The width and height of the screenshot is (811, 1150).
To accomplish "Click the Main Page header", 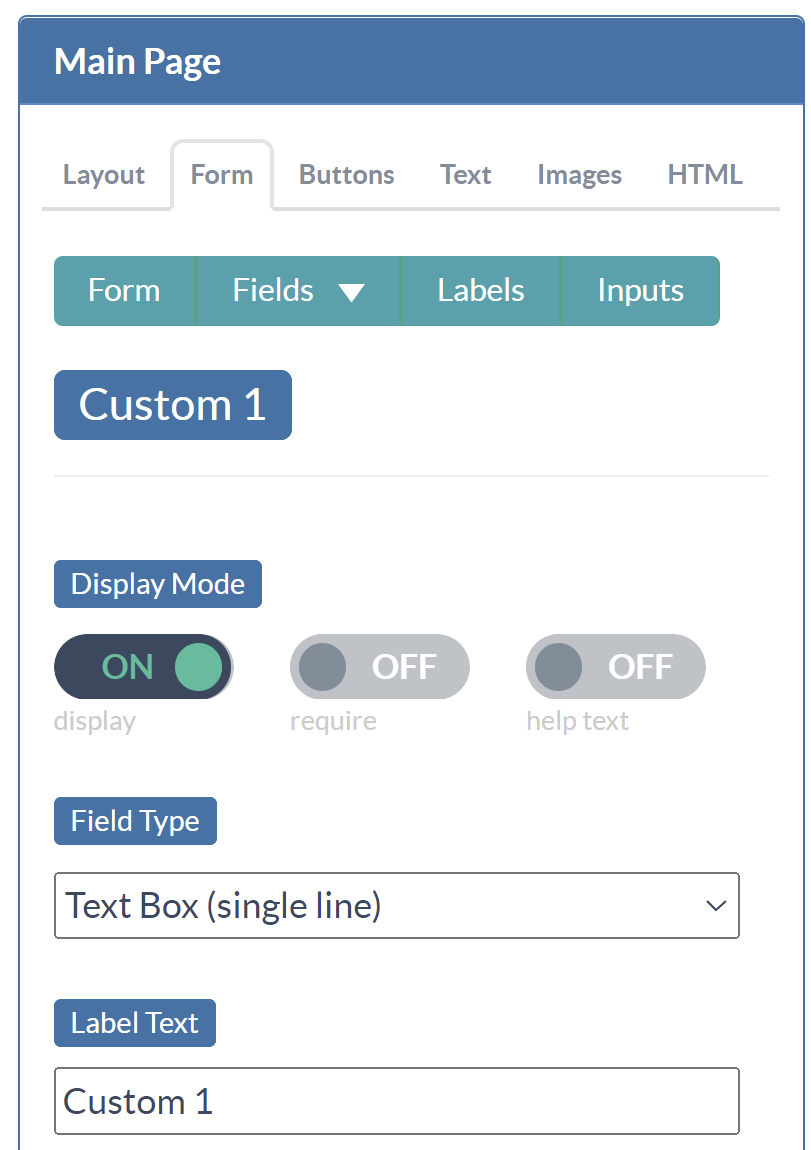I will coord(137,61).
